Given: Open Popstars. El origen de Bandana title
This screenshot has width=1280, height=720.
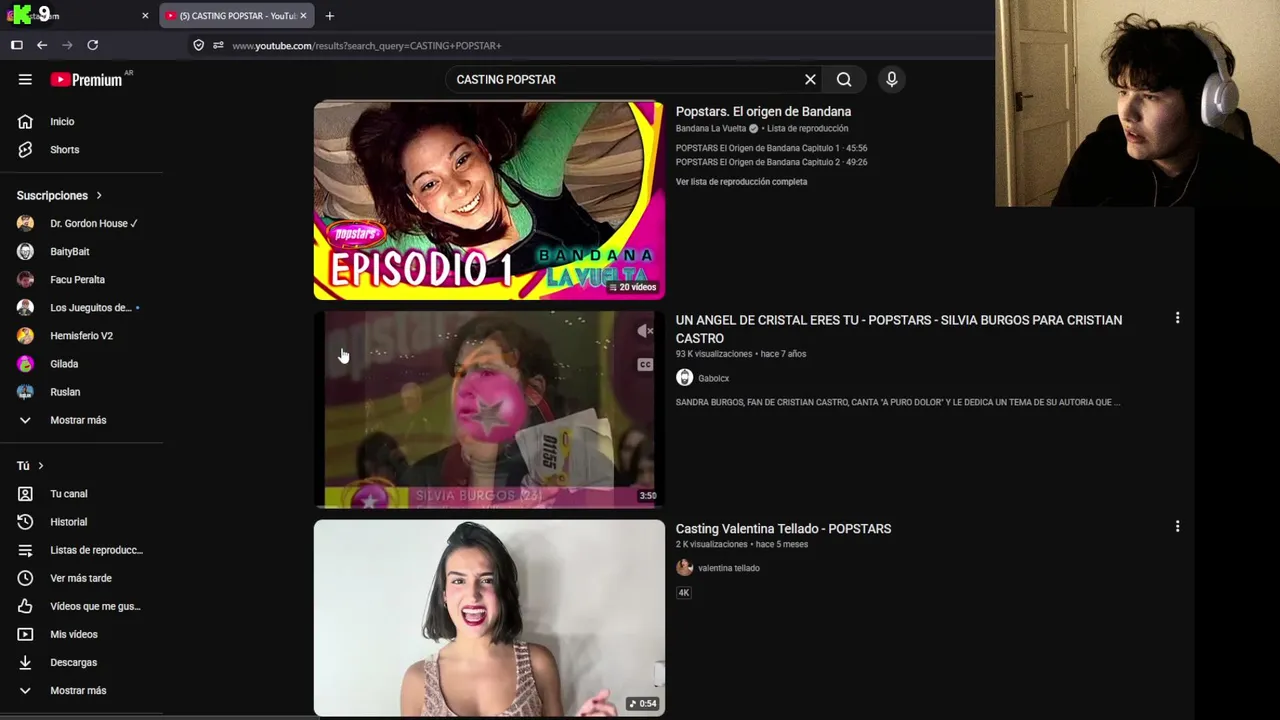Looking at the screenshot, I should (763, 111).
